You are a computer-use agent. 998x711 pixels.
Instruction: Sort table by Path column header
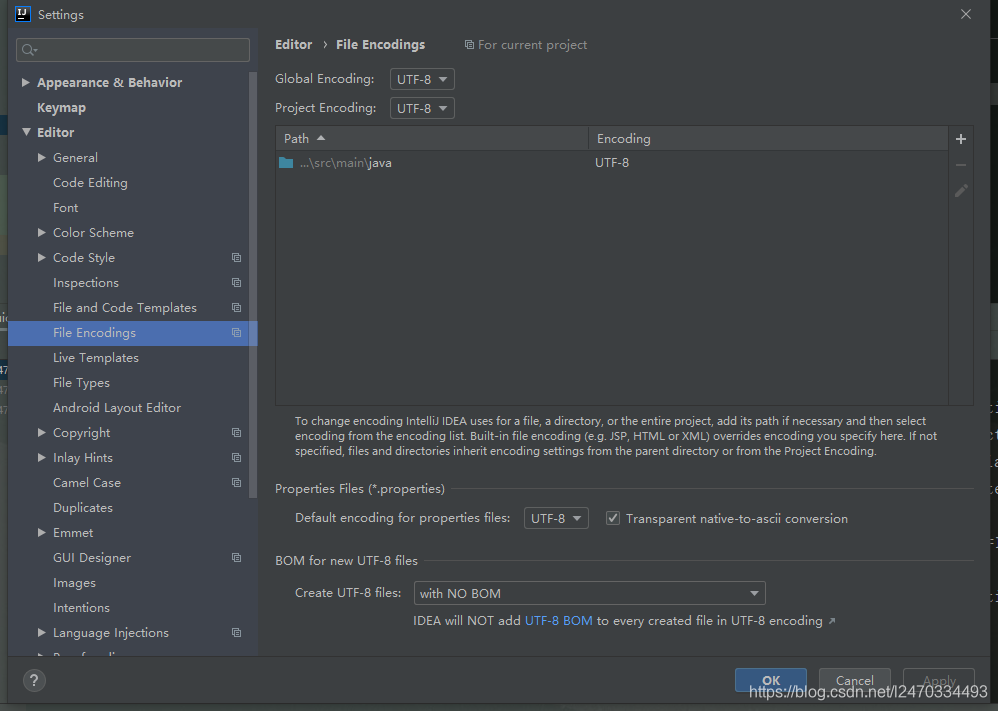click(432, 138)
